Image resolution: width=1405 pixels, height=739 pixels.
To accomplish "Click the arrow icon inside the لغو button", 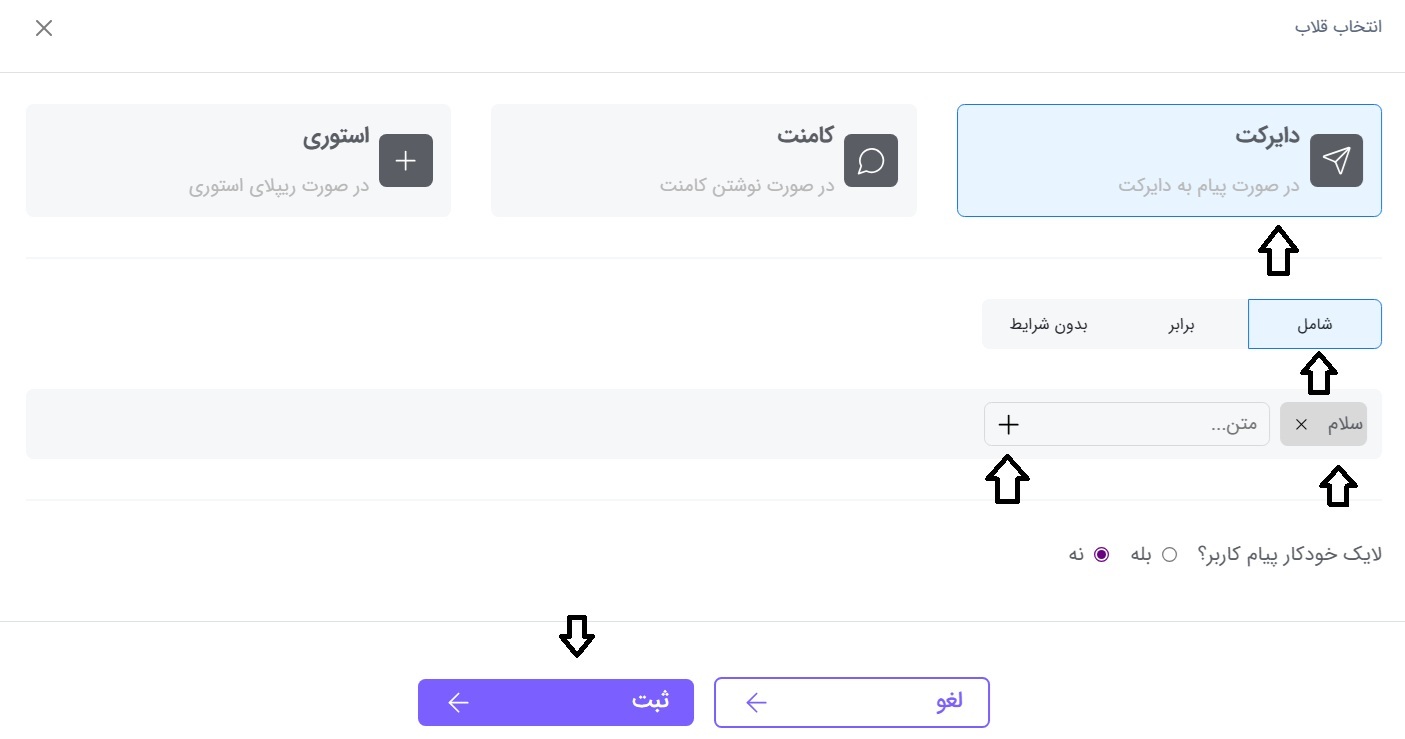I will (757, 702).
